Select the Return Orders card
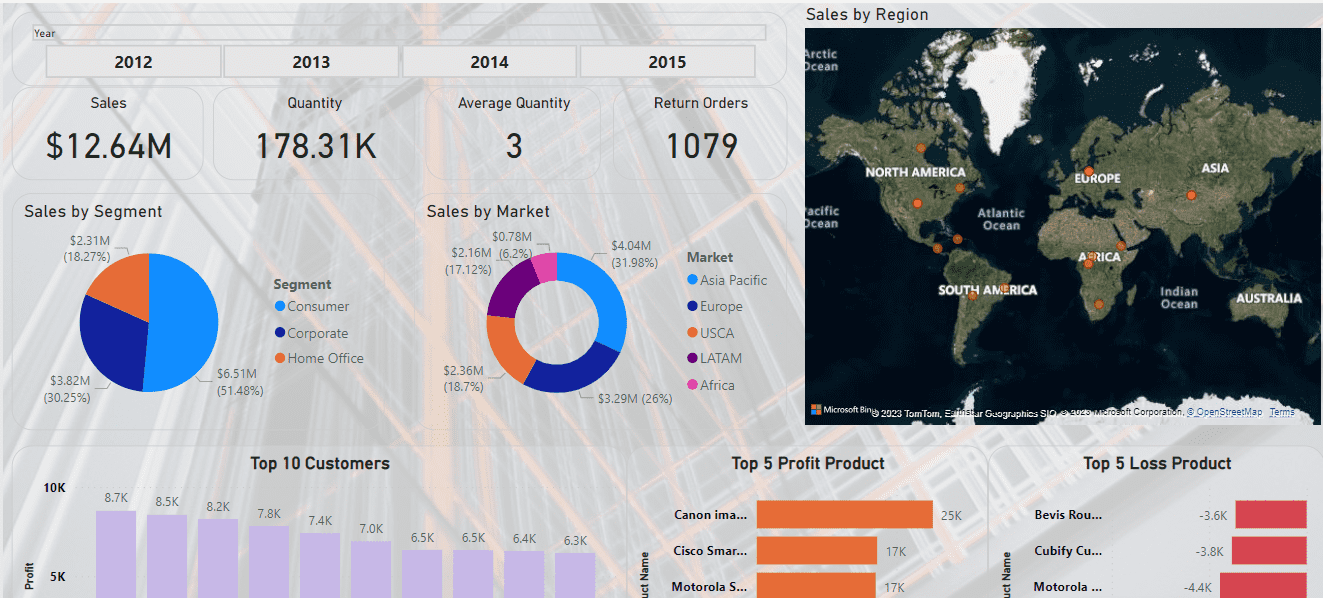 tap(700, 133)
